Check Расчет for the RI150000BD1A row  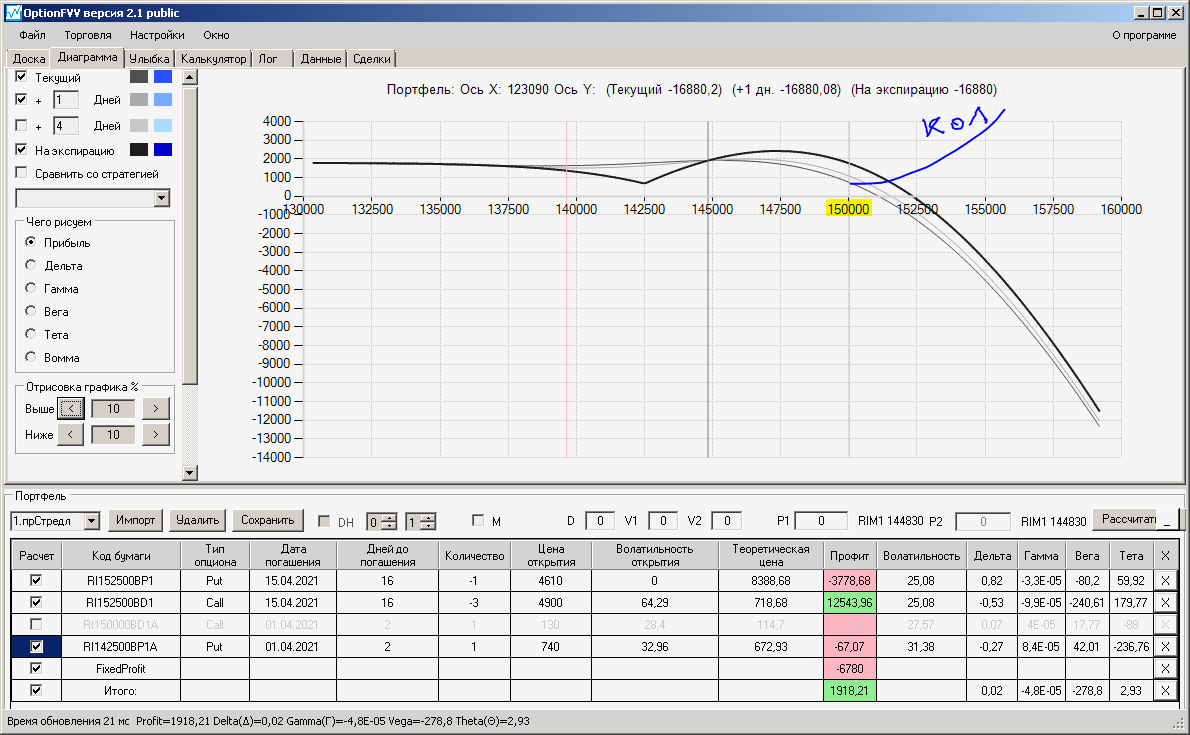36,624
